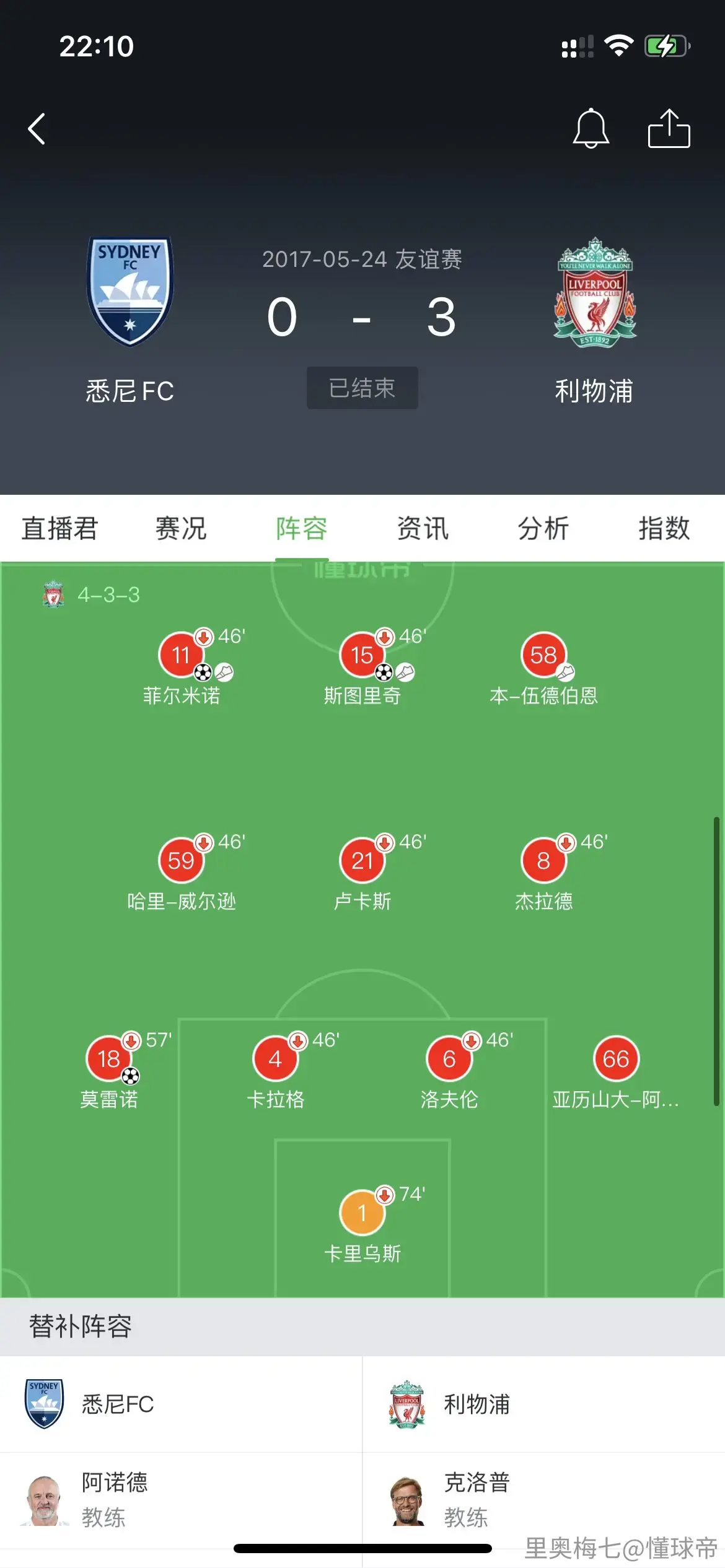The height and width of the screenshot is (1568, 725).
Task: Switch to 直播君 tab
Action: 60,528
